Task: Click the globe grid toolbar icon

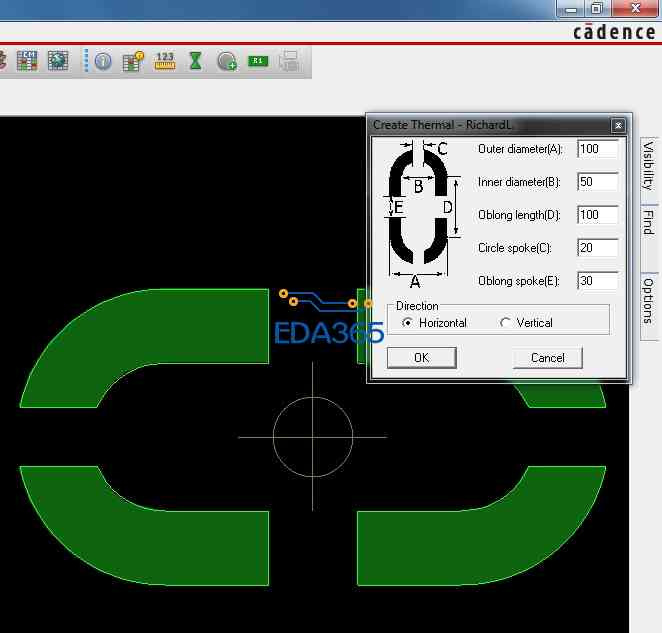Action: [x=58, y=61]
